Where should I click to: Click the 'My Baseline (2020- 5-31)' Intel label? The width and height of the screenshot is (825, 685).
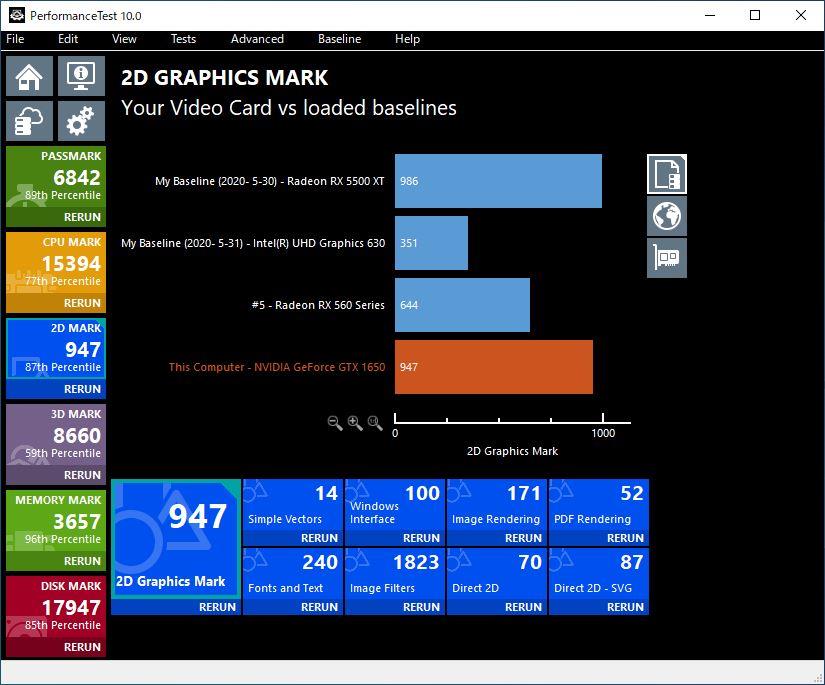point(253,243)
